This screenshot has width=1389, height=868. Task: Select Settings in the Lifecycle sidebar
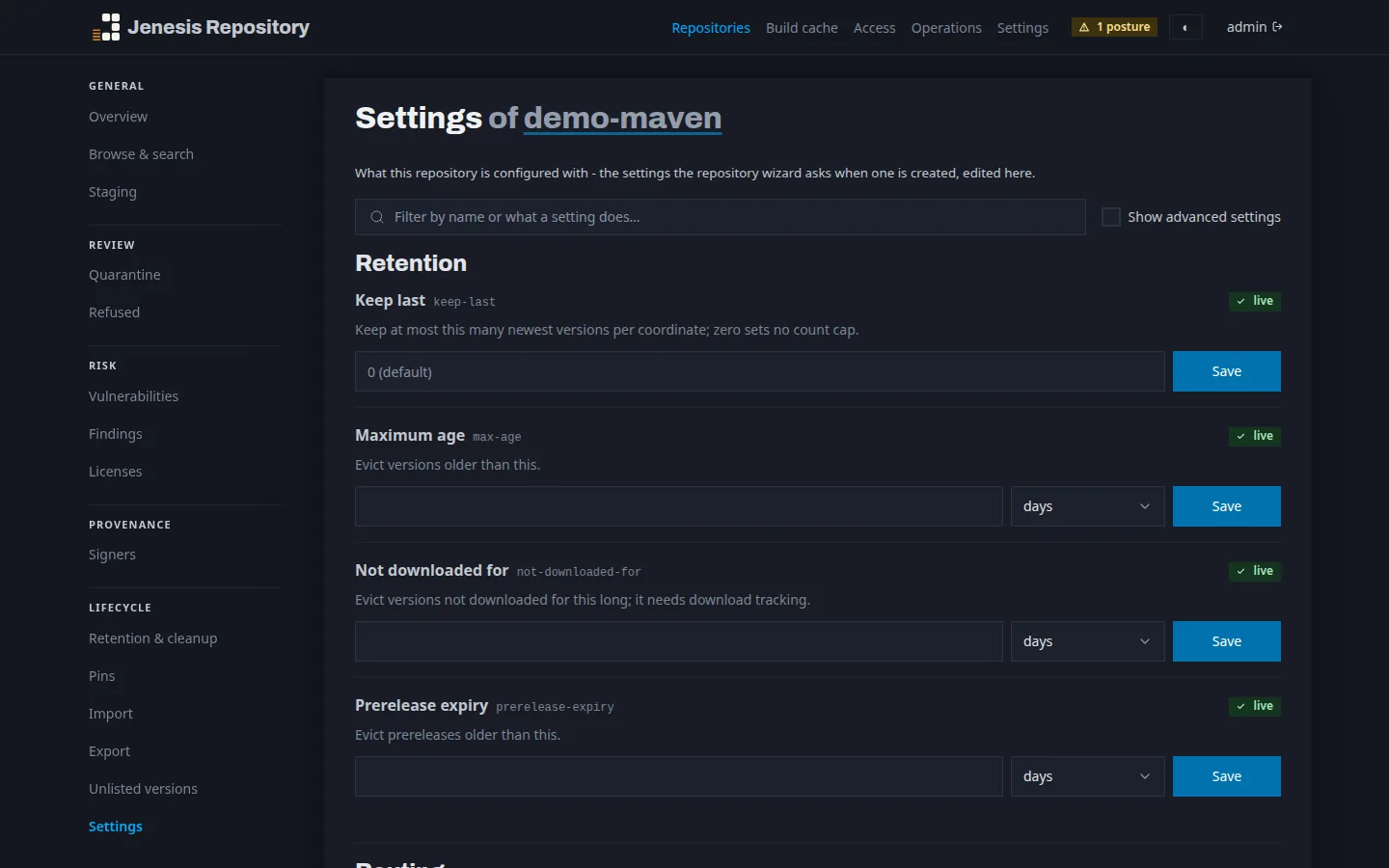click(116, 827)
